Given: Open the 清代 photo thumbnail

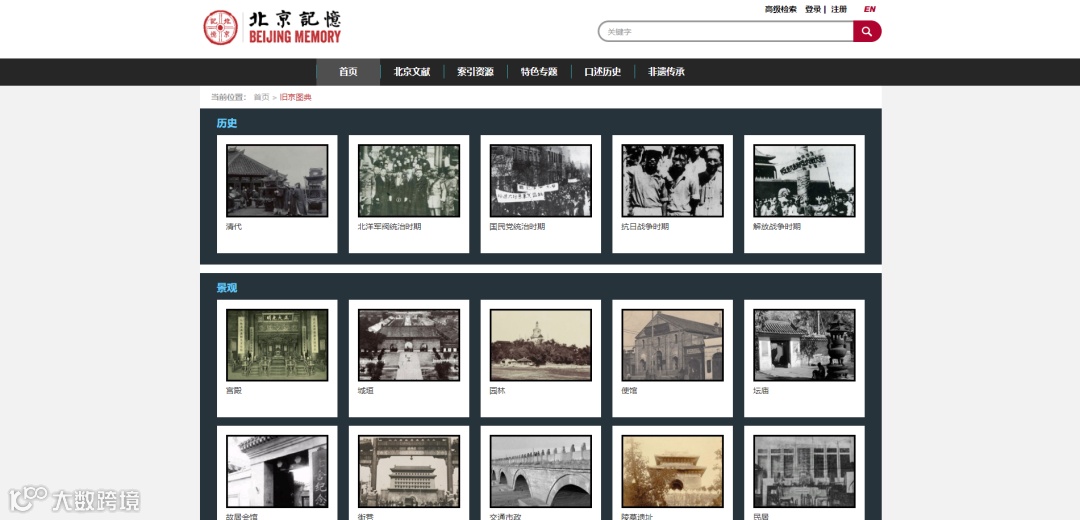Looking at the screenshot, I should tap(277, 180).
